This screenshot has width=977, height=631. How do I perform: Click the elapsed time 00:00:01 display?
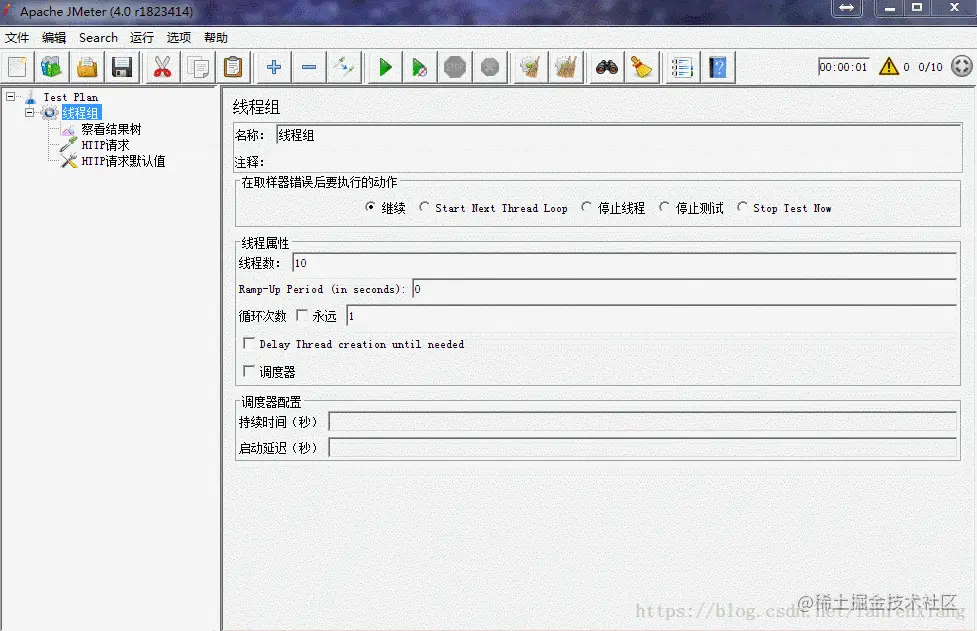pos(843,67)
